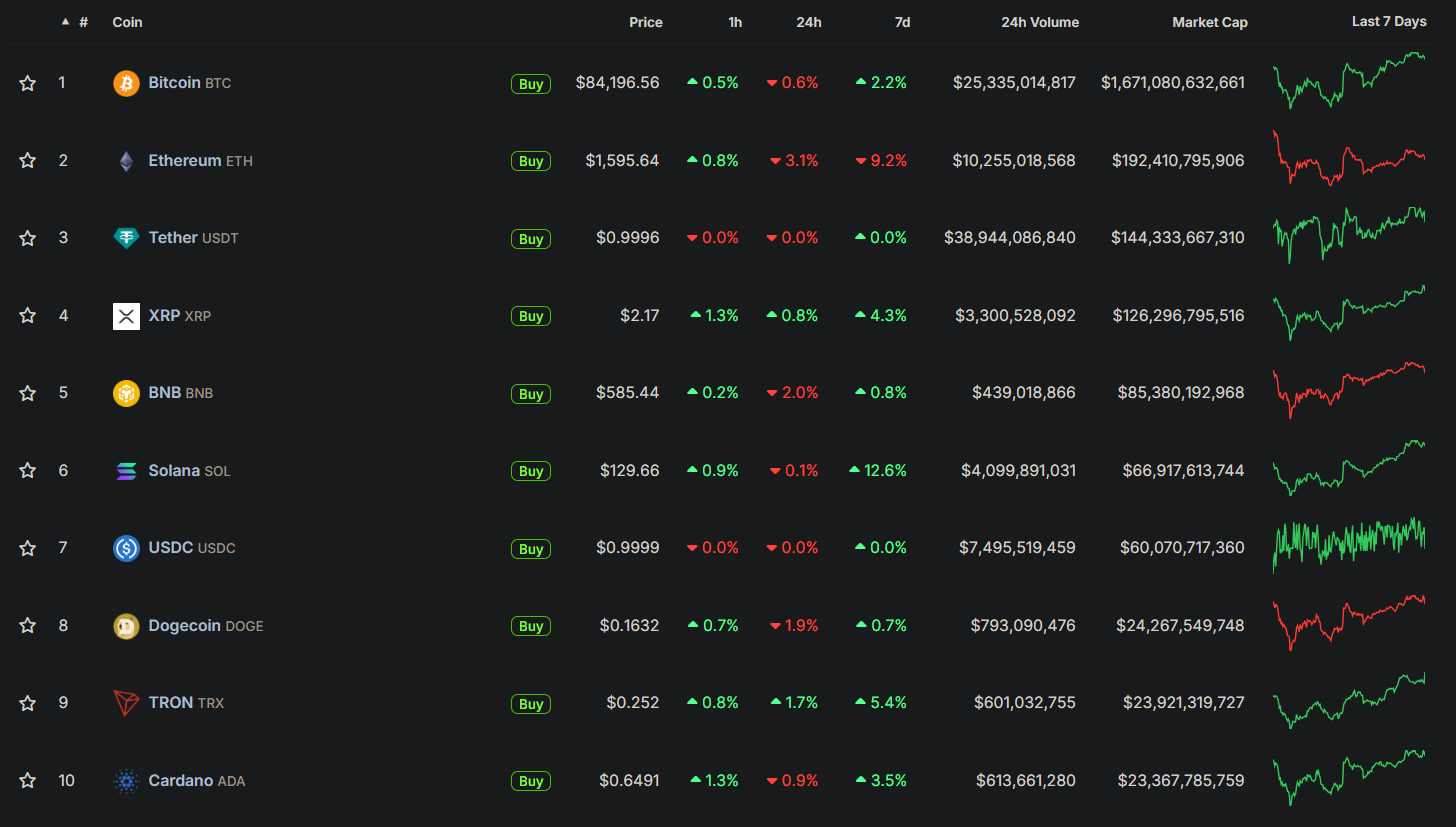Favorite TRON with its star

(x=27, y=703)
